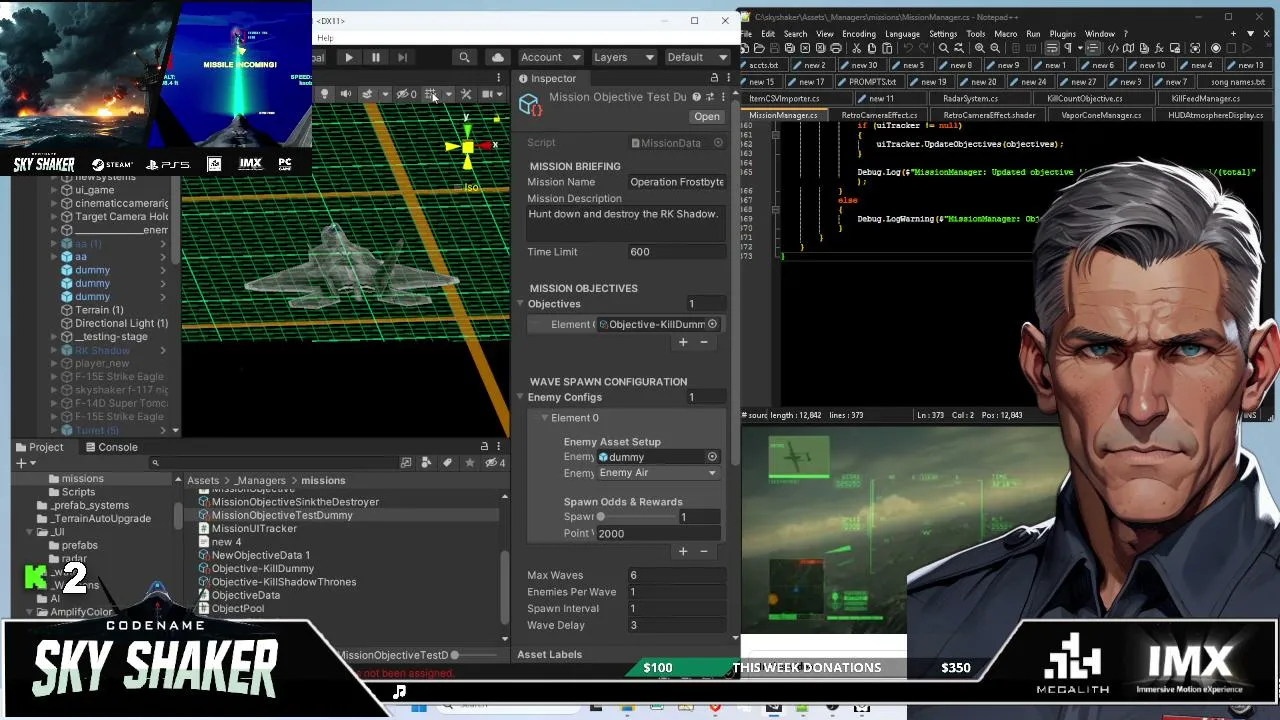Screen dimensions: 1280x720
Task: Switch to RadarSystem.cs tab in Notepad++
Action: 969,98
